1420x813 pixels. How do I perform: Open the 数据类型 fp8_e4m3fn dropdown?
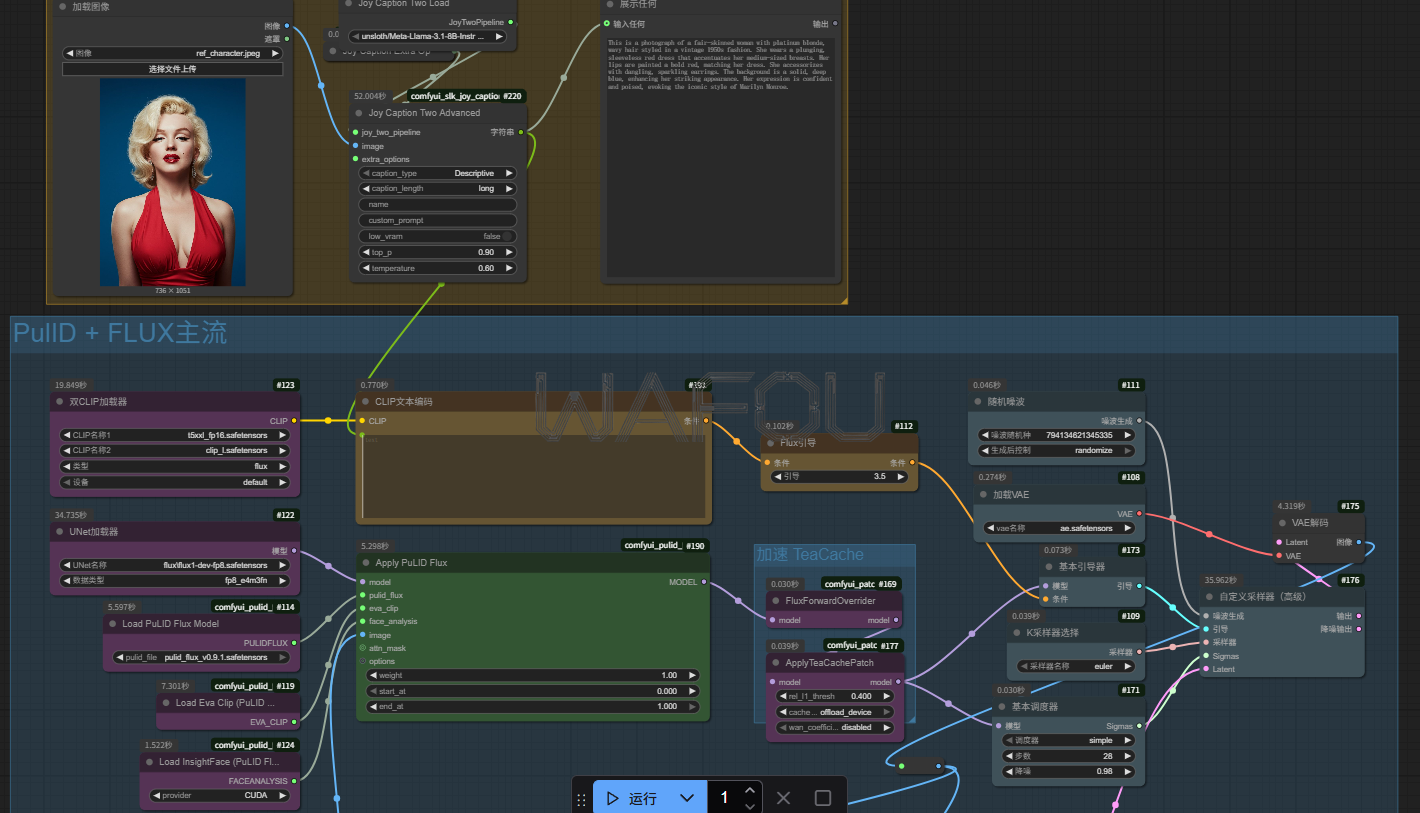coord(175,580)
